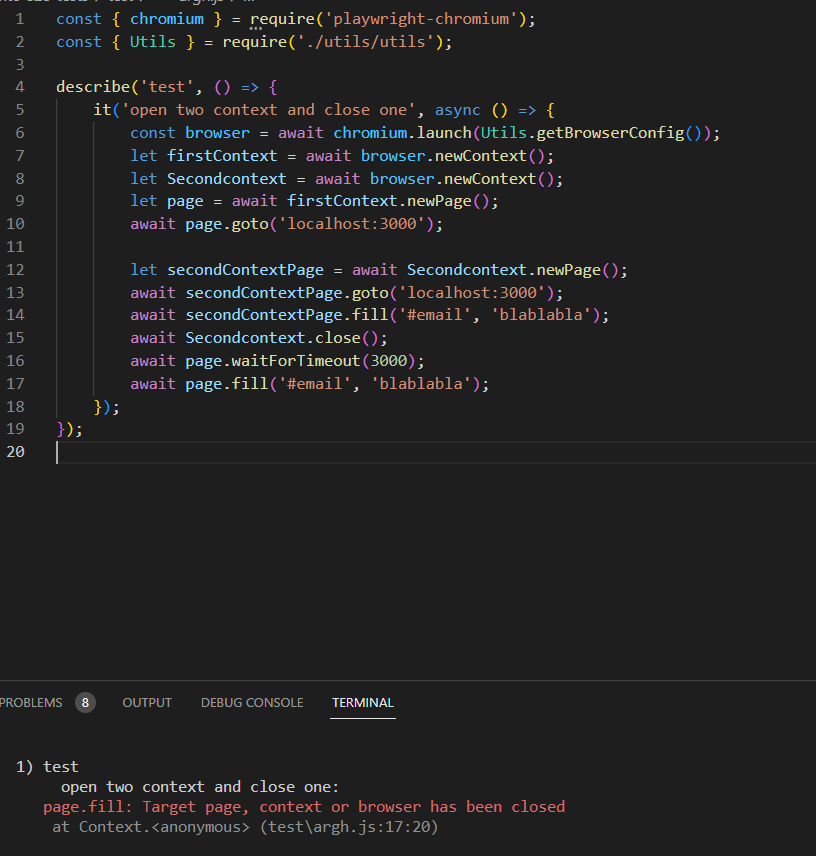816x856 pixels.
Task: Click the problems count badge showing 8
Action: click(85, 702)
